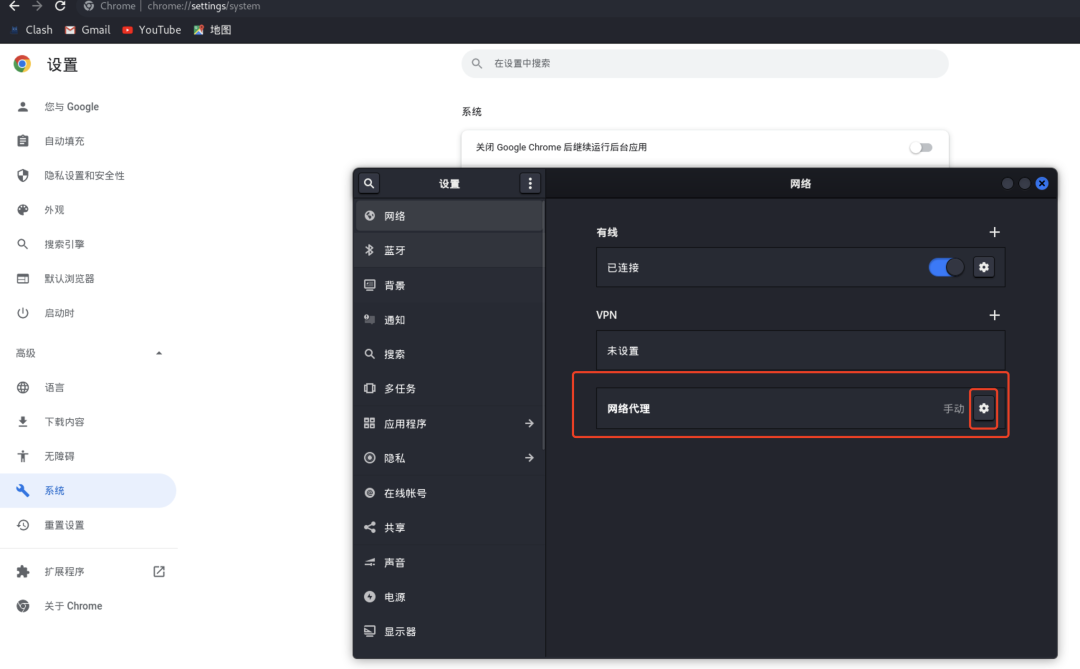
Task: Click the Chrome logo beside 设置
Action: tap(22, 64)
